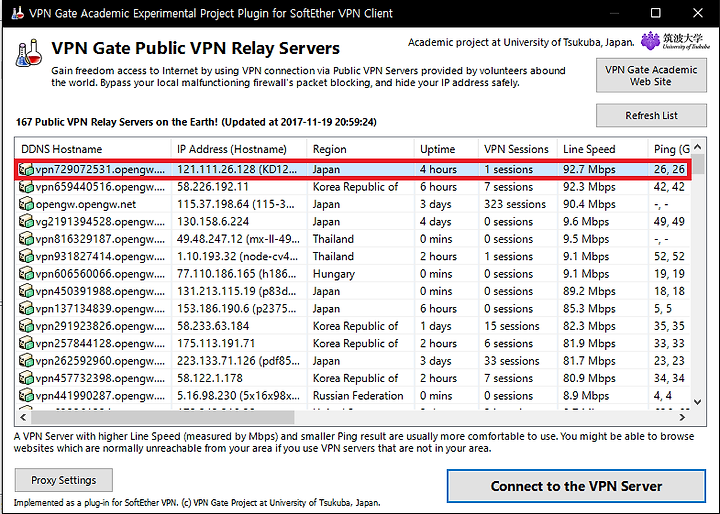Click the server icon for vpn606560066.opengw

tap(26, 274)
